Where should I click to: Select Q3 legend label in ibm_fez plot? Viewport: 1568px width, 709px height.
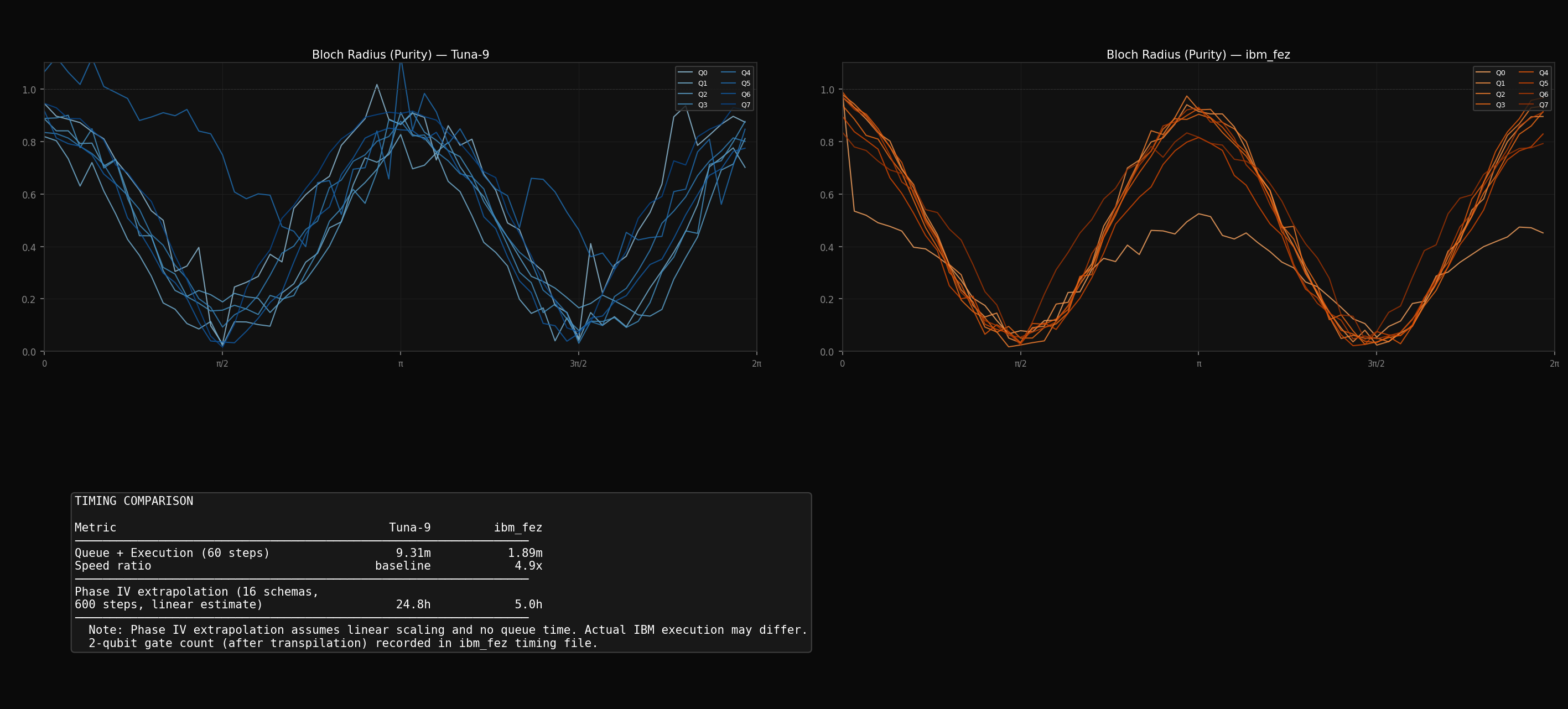1500,105
